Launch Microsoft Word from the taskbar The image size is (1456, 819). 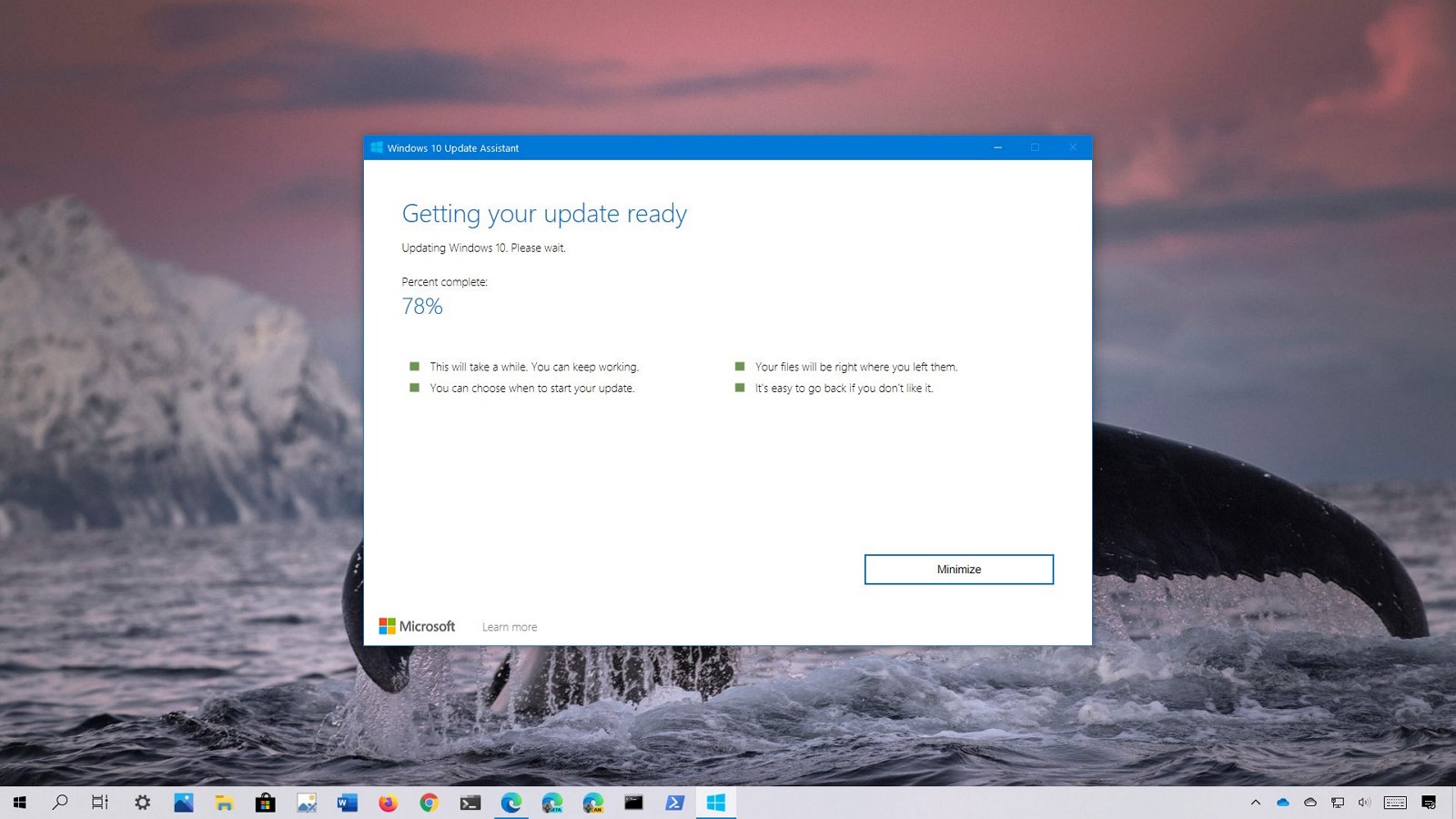[347, 803]
